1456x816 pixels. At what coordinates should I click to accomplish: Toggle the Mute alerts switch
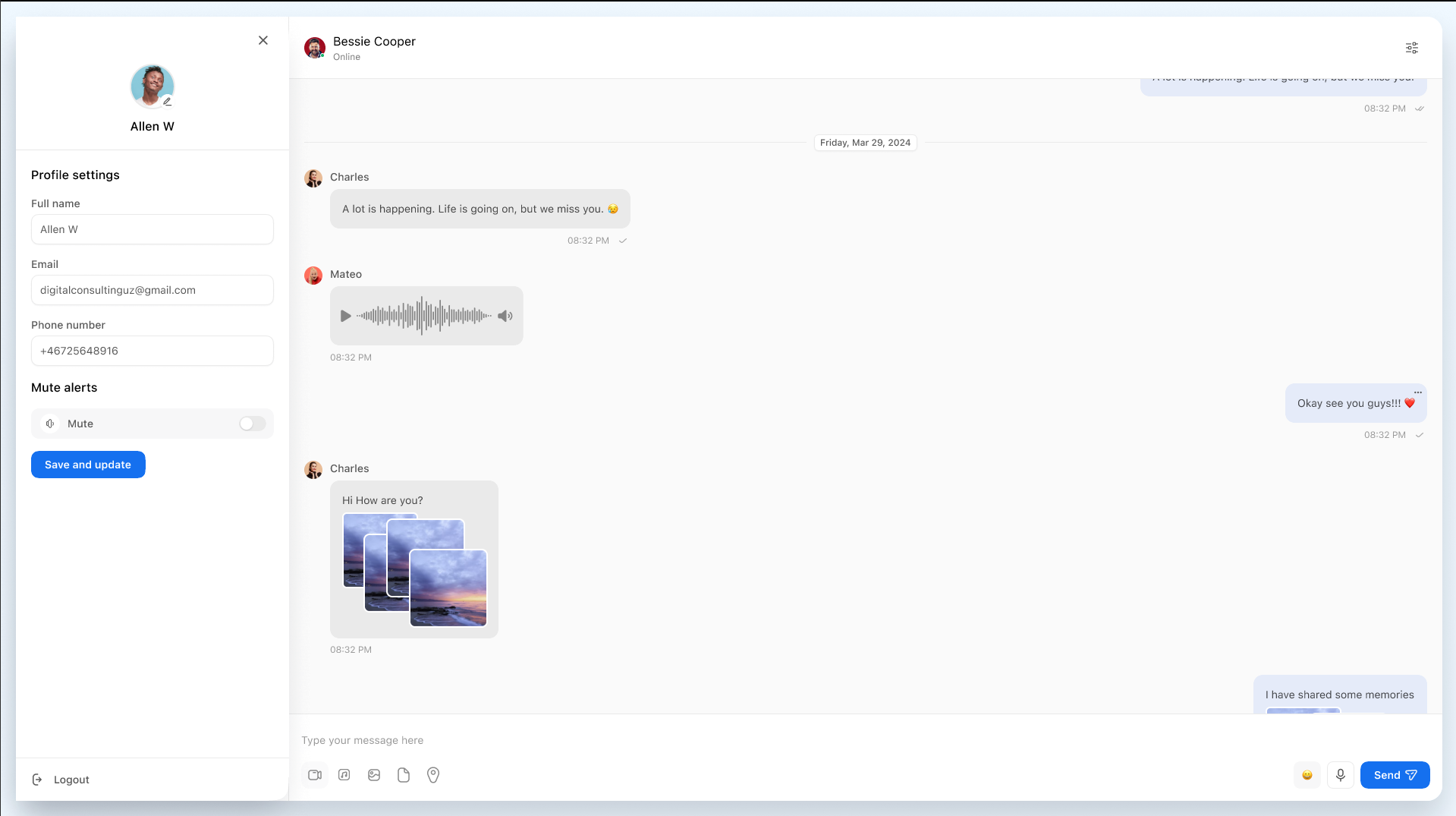pyautogui.click(x=252, y=424)
